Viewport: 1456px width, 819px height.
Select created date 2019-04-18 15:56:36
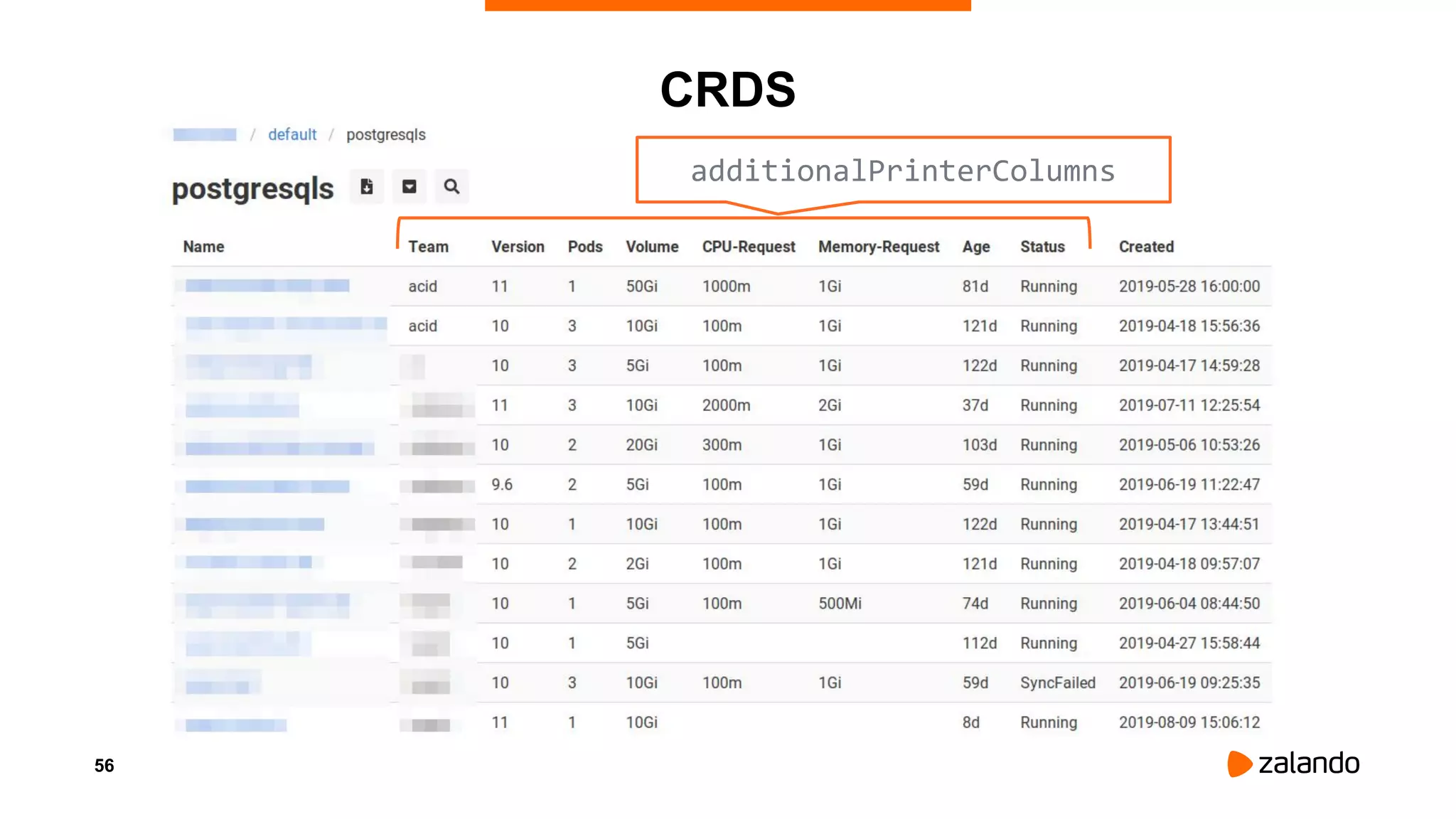click(1189, 326)
